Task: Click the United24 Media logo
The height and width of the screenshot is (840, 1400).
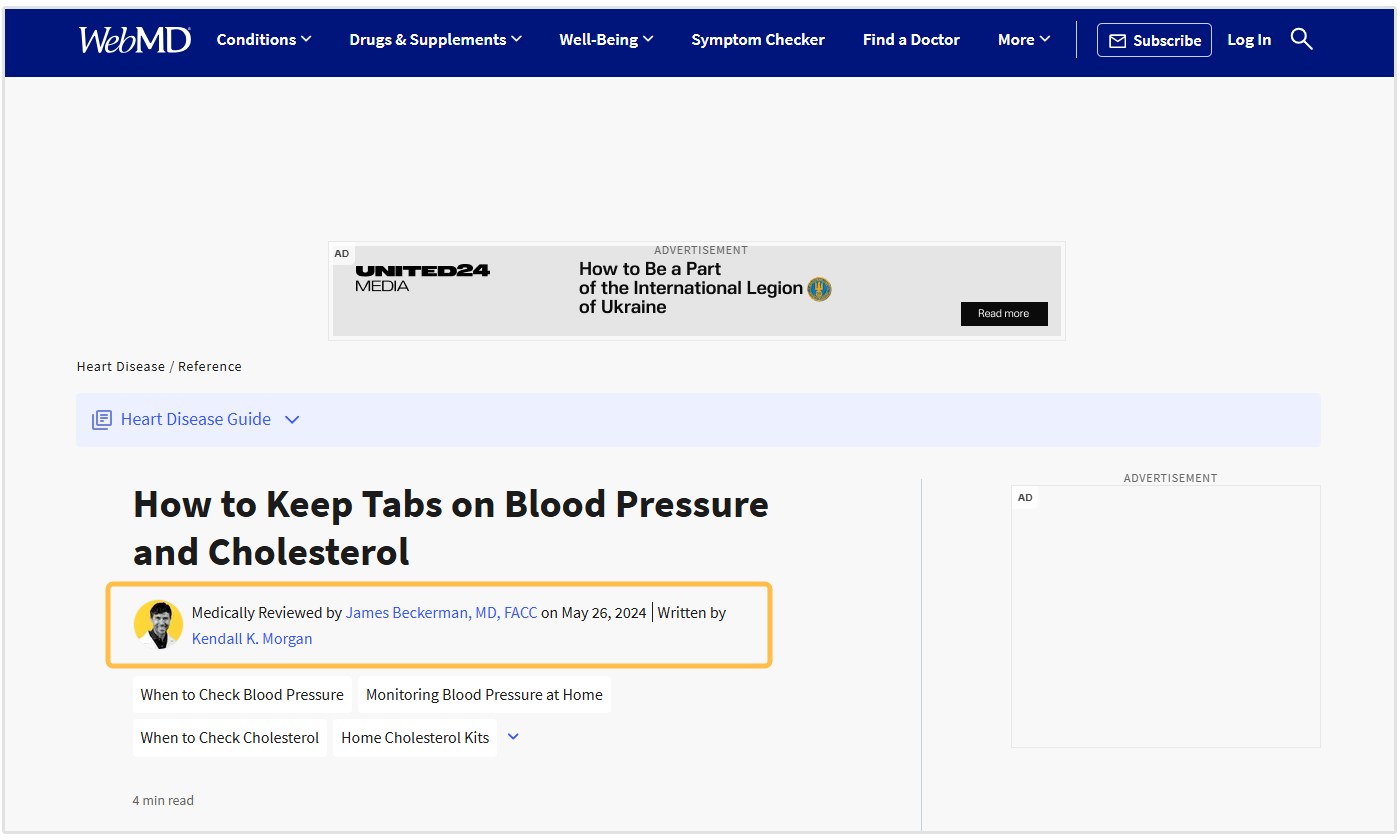Action: tap(422, 278)
